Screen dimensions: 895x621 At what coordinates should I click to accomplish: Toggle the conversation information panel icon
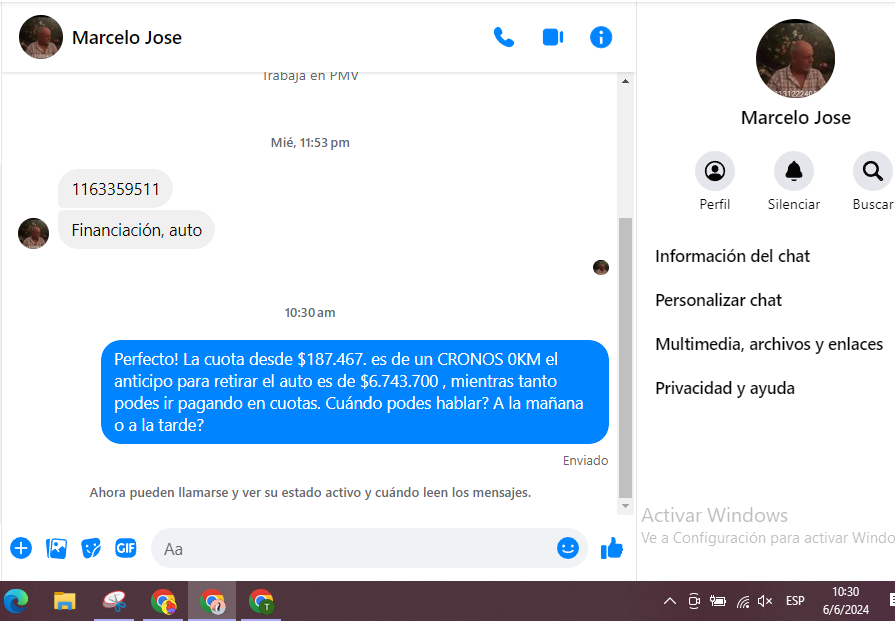click(601, 38)
